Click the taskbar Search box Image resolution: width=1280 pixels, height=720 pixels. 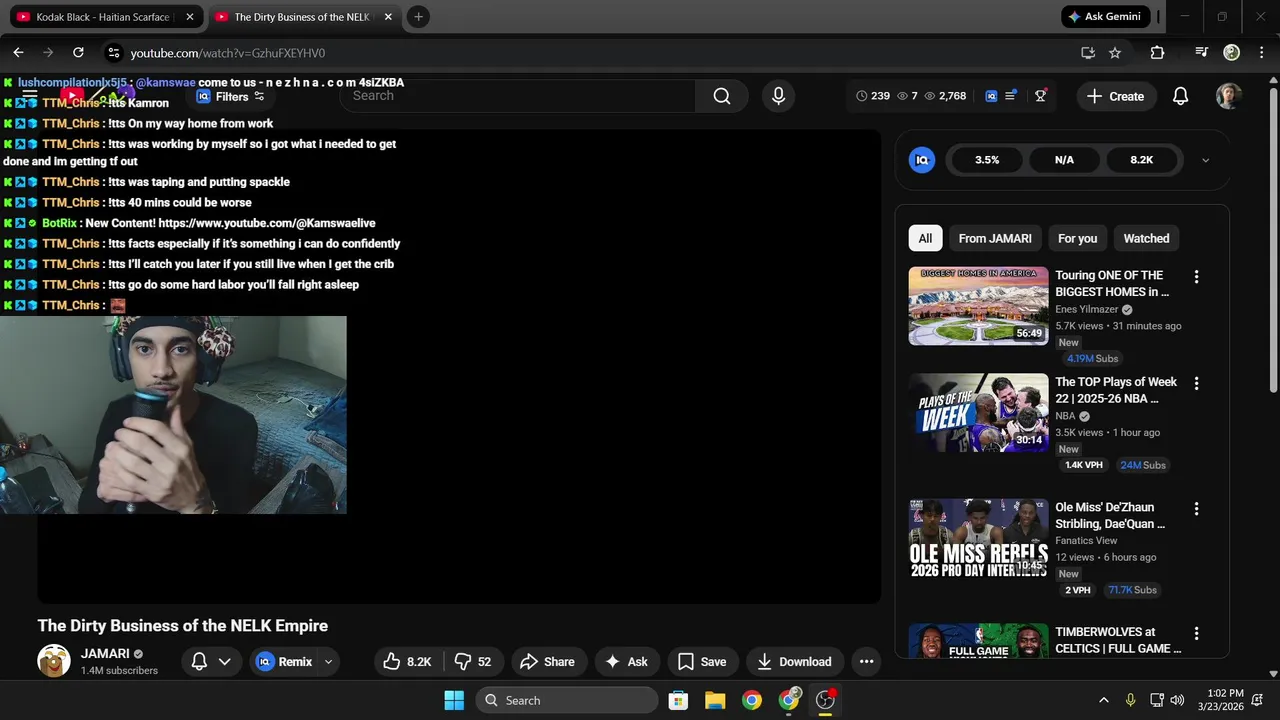click(567, 700)
